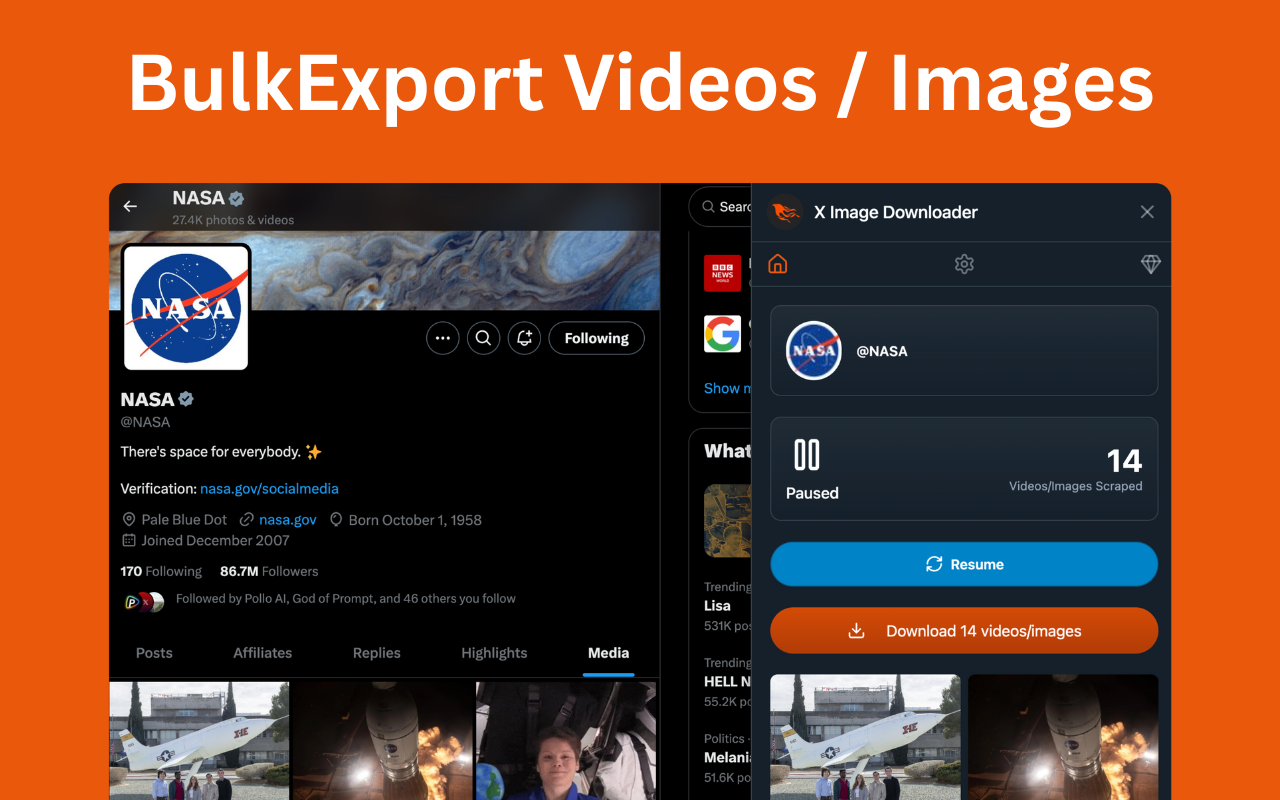
Task: Click the BBC News icon in the sidebar
Action: click(722, 273)
